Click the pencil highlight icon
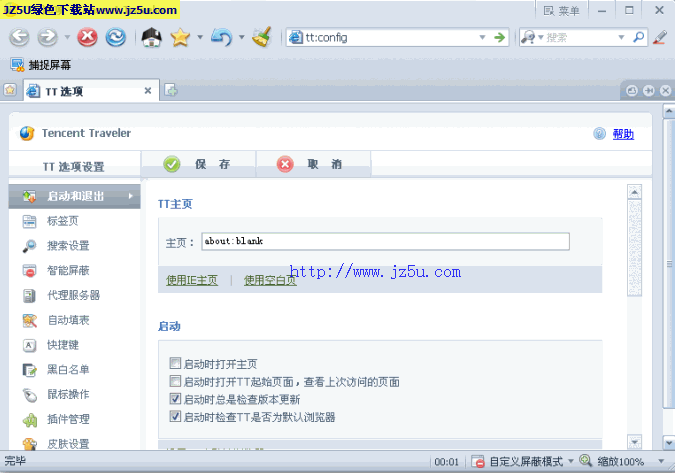The width and height of the screenshot is (675, 473). (660, 37)
